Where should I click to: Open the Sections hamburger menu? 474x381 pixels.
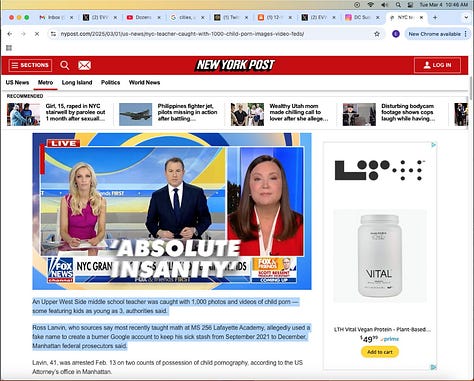pyautogui.click(x=30, y=65)
